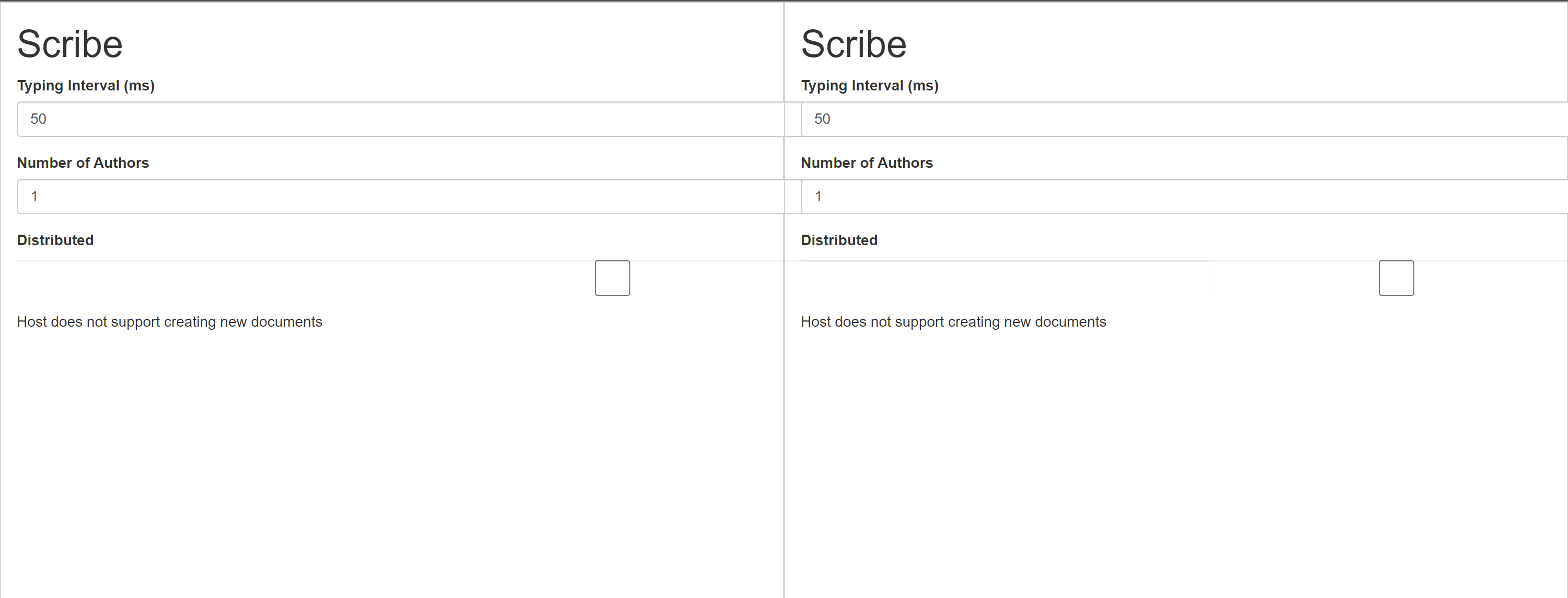The height and width of the screenshot is (598, 1568).
Task: Click left pane 'Typing Interval (ms)' label
Action: point(86,86)
